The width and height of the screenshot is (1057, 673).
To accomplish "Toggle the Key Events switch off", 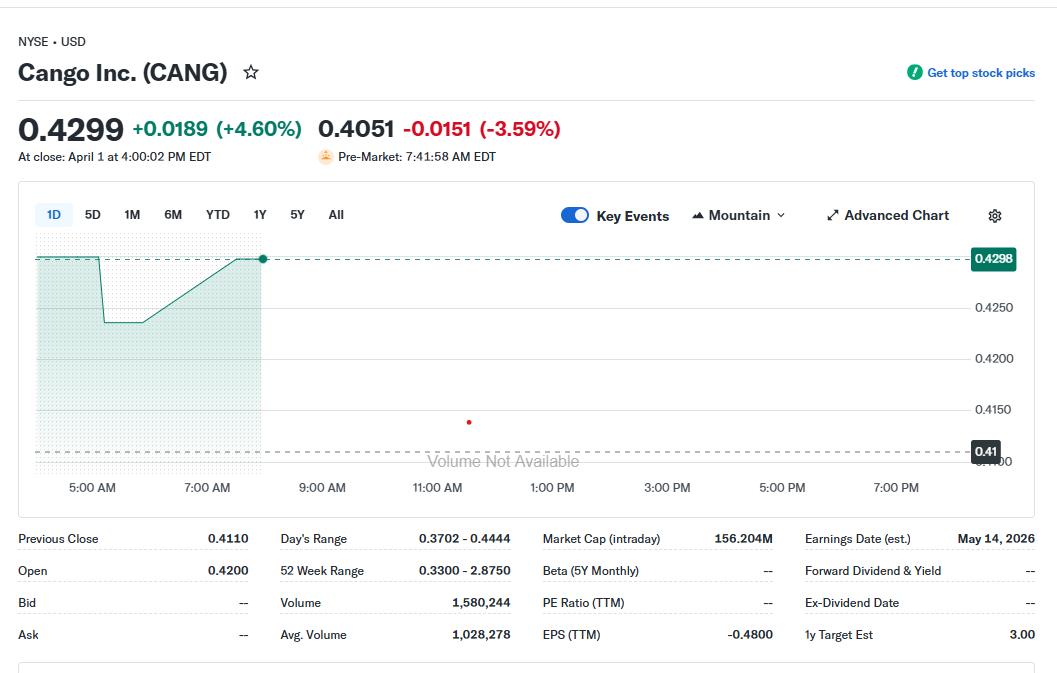I will 575,215.
